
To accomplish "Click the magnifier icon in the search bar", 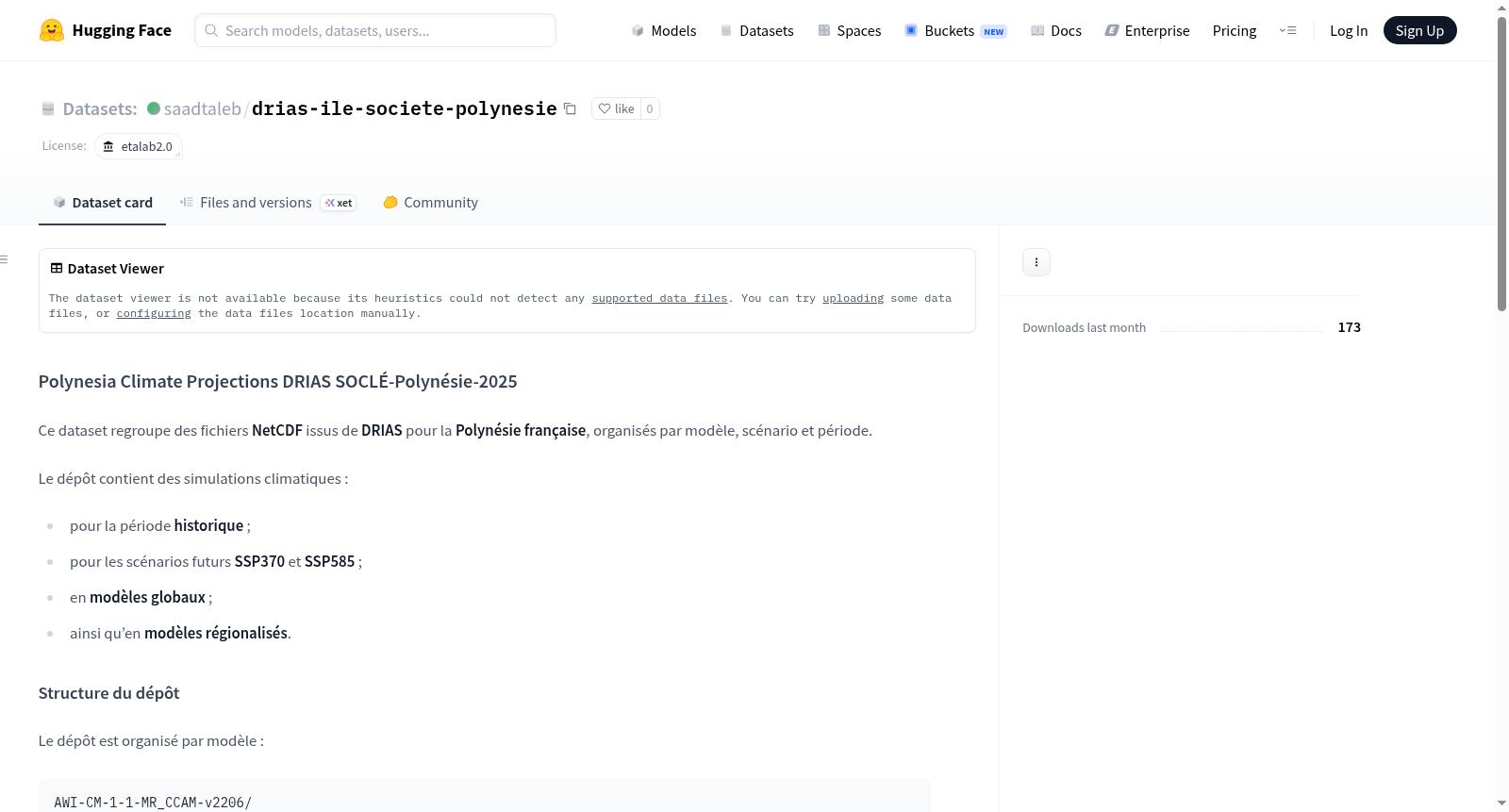I will tap(211, 30).
